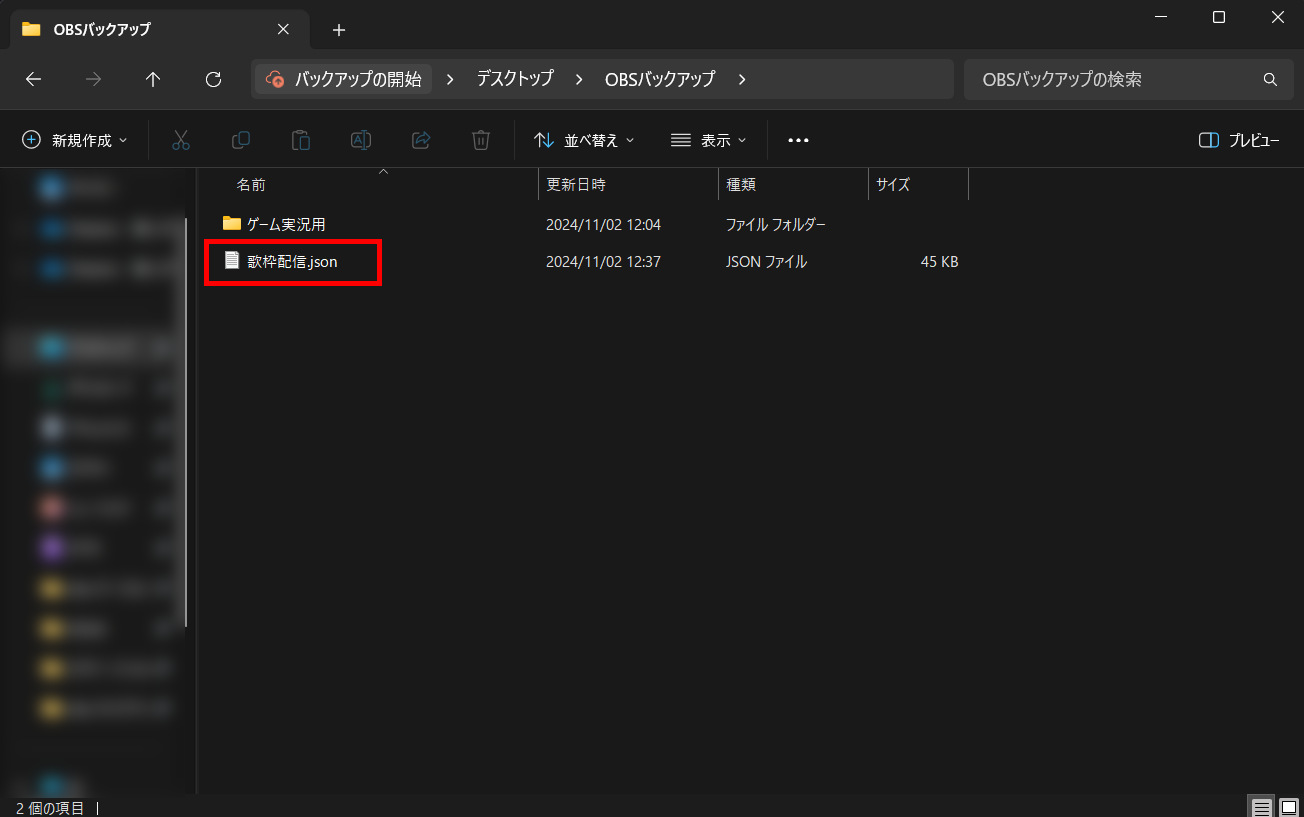The width and height of the screenshot is (1304, 817).
Task: Click the Cut scissors icon
Action: [x=181, y=140]
